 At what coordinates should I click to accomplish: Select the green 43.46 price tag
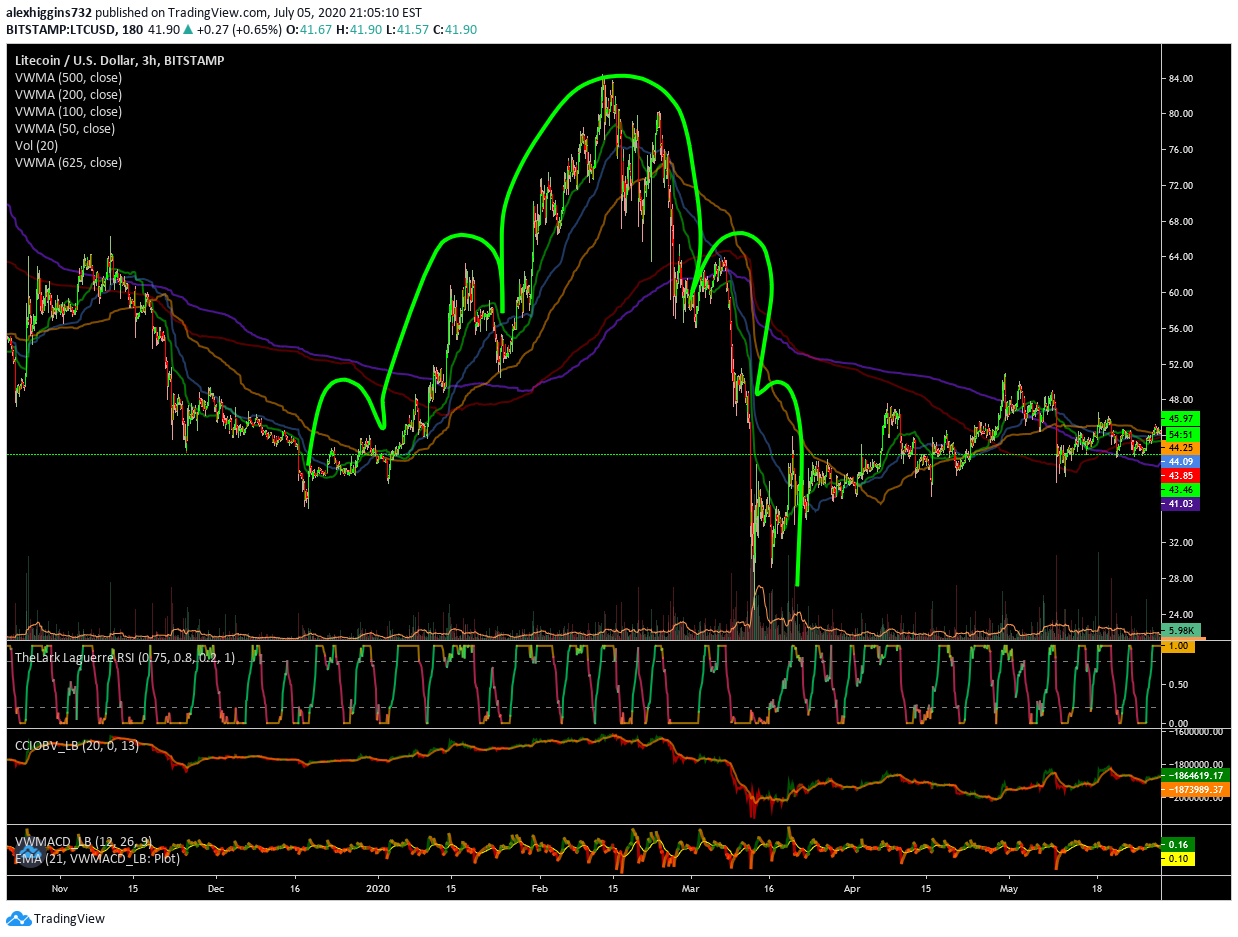[x=1180, y=491]
